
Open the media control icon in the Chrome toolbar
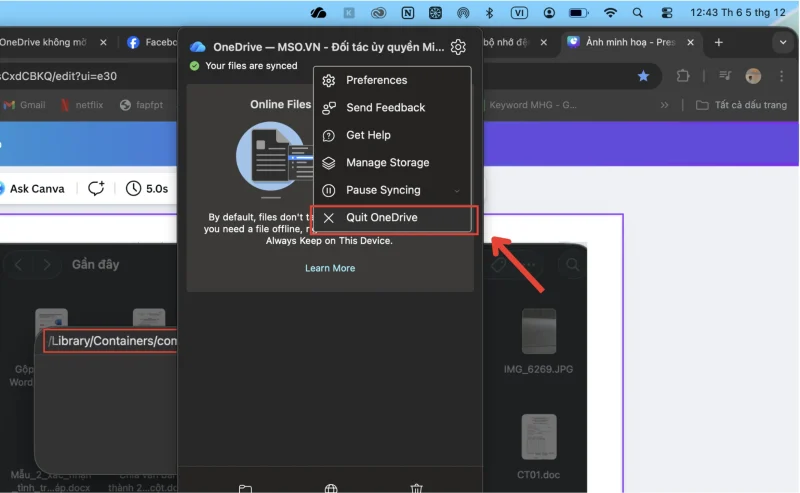click(724, 76)
